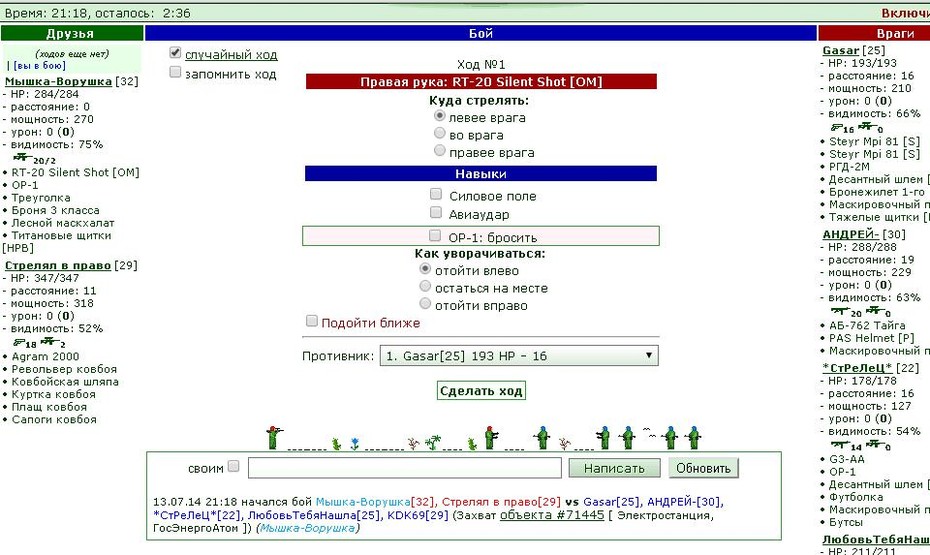Select the first blue-helmet soldier on the battlefield
Viewport: 930px width, 555px height.
(x=542, y=438)
